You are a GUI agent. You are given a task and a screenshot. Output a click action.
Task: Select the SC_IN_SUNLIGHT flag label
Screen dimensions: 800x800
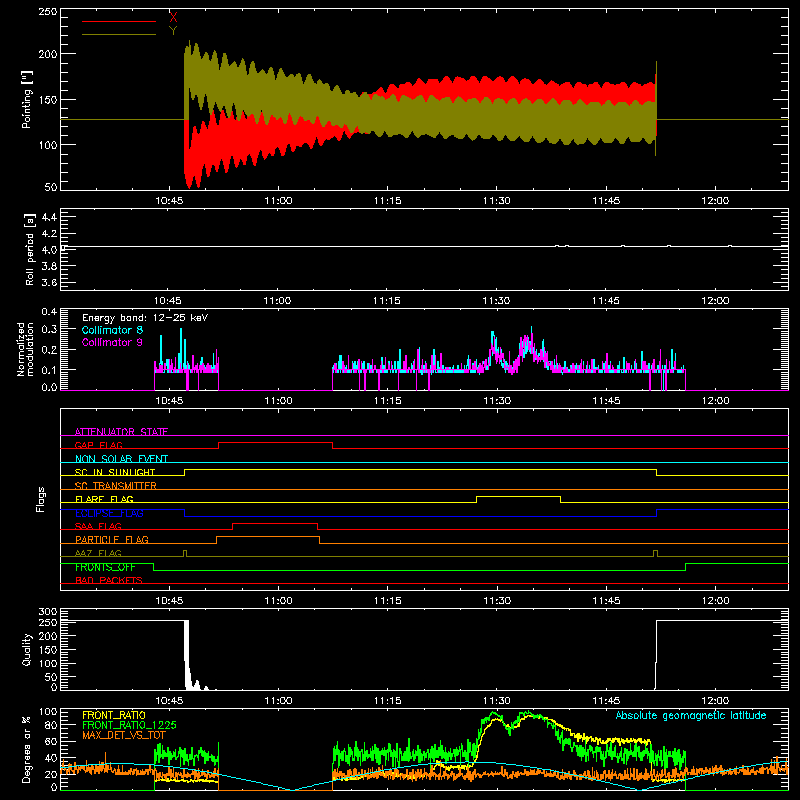click(x=115, y=472)
